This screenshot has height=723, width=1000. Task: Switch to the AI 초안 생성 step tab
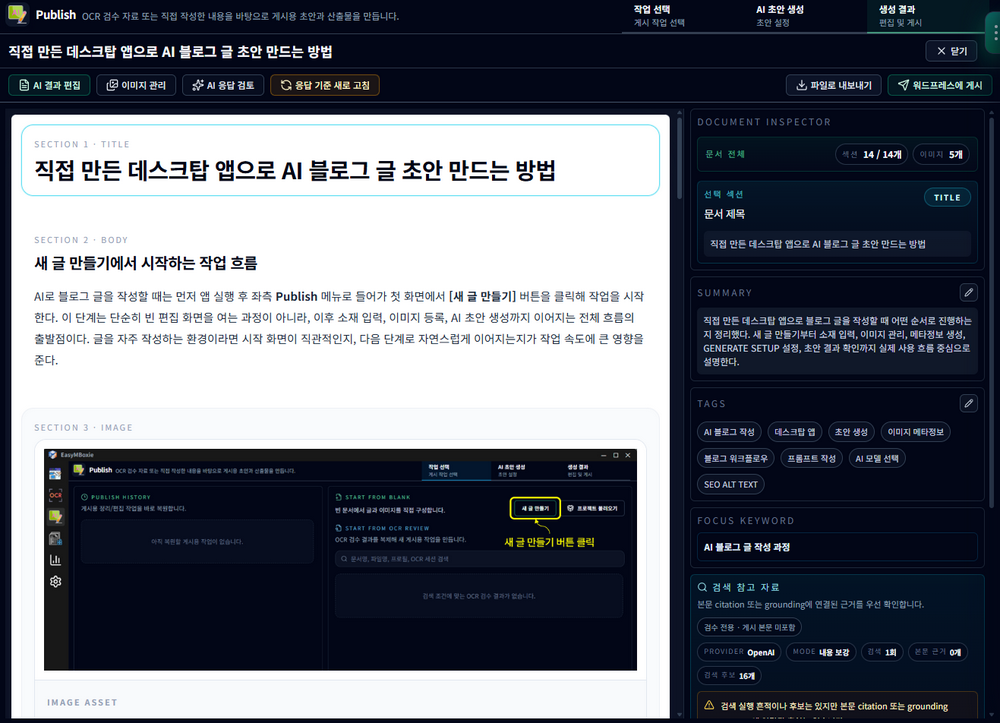[x=806, y=16]
